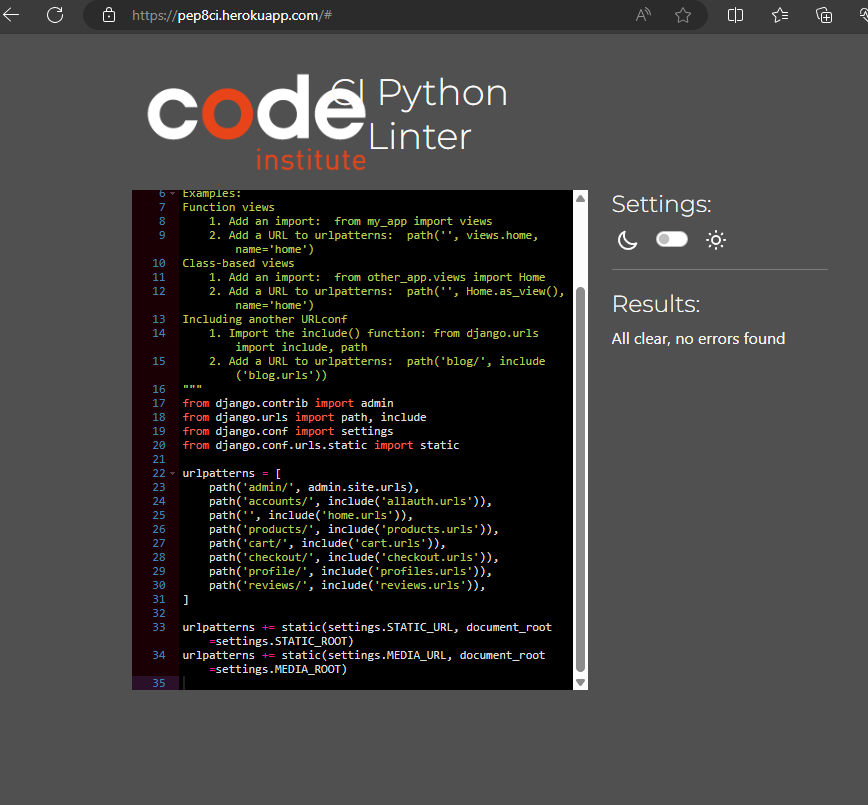
Task: Go back using the browser back arrow
Action: (x=11, y=15)
